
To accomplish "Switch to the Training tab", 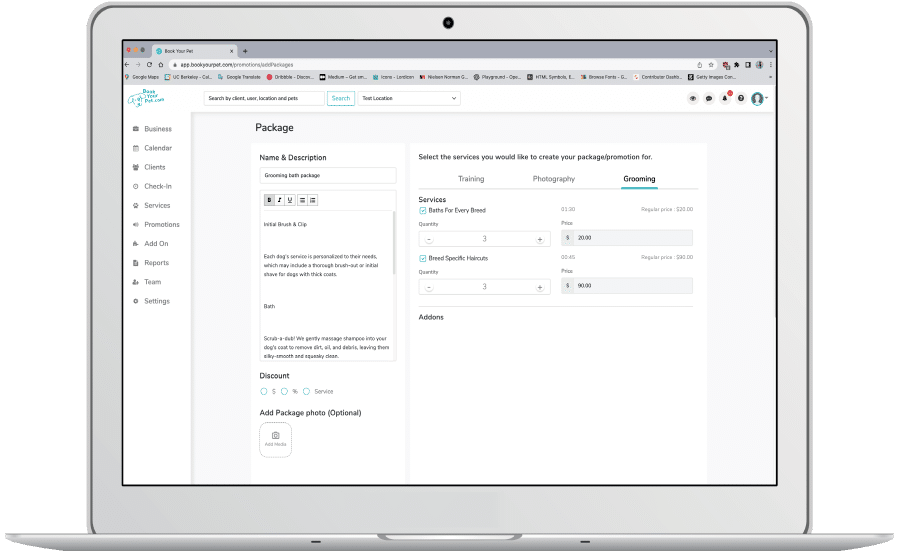I will (471, 179).
